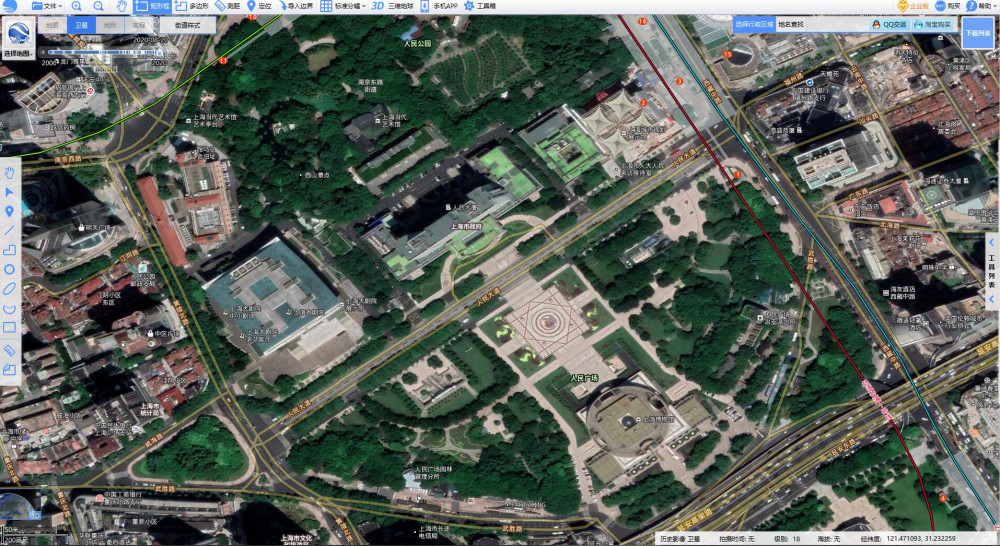Click the 历史影像 卫星 status text
This screenshot has height=546, width=1000.
[x=680, y=539]
